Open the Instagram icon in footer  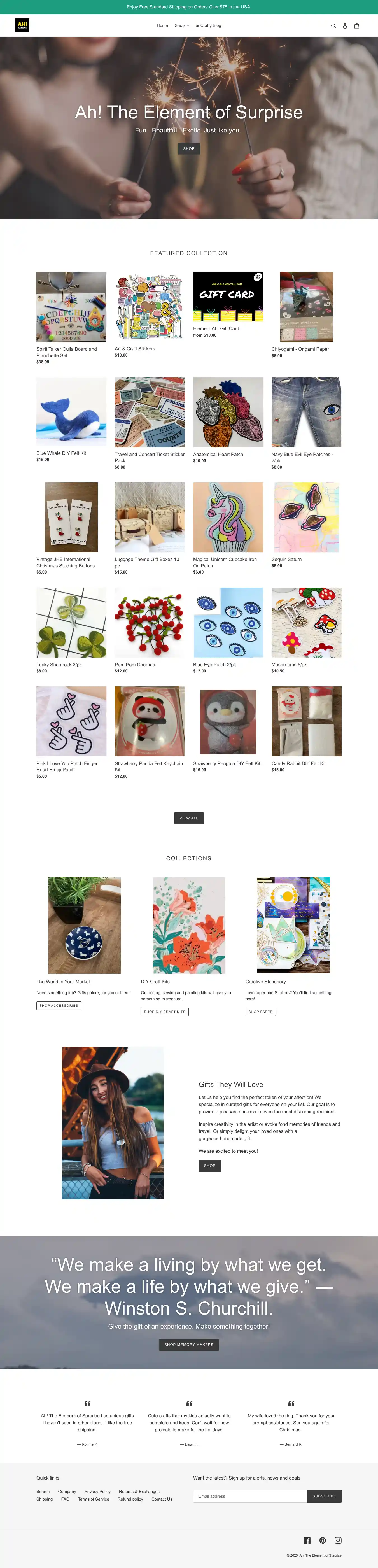pyautogui.click(x=338, y=1540)
